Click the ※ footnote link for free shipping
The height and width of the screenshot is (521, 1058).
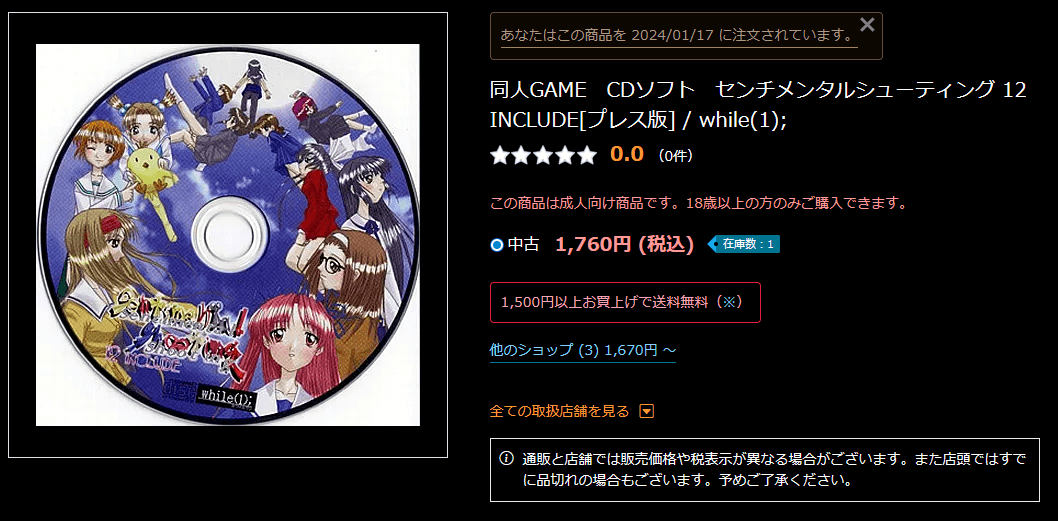(728, 302)
